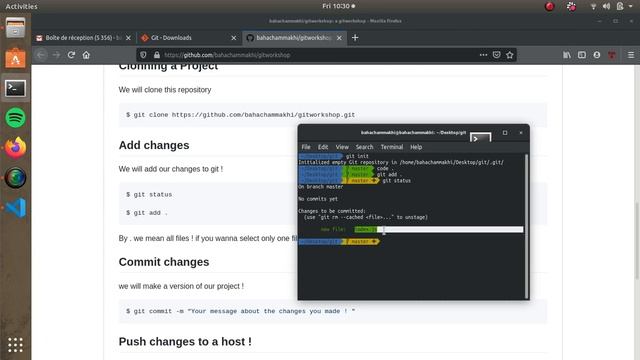Screen dimensions: 640x360
Task: Reload the GitHub page
Action: click(x=71, y=55)
